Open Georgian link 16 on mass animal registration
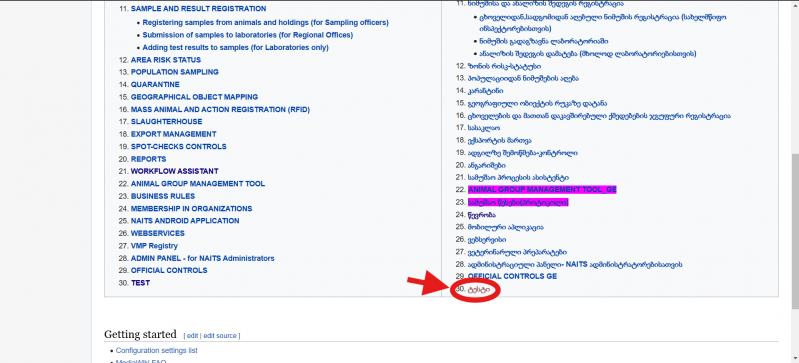 coord(599,116)
